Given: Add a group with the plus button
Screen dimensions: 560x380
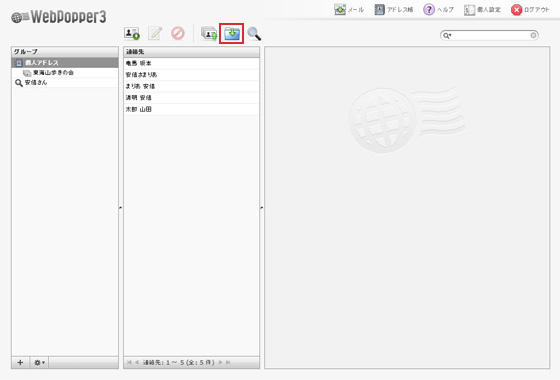Looking at the screenshot, I should [20, 362].
